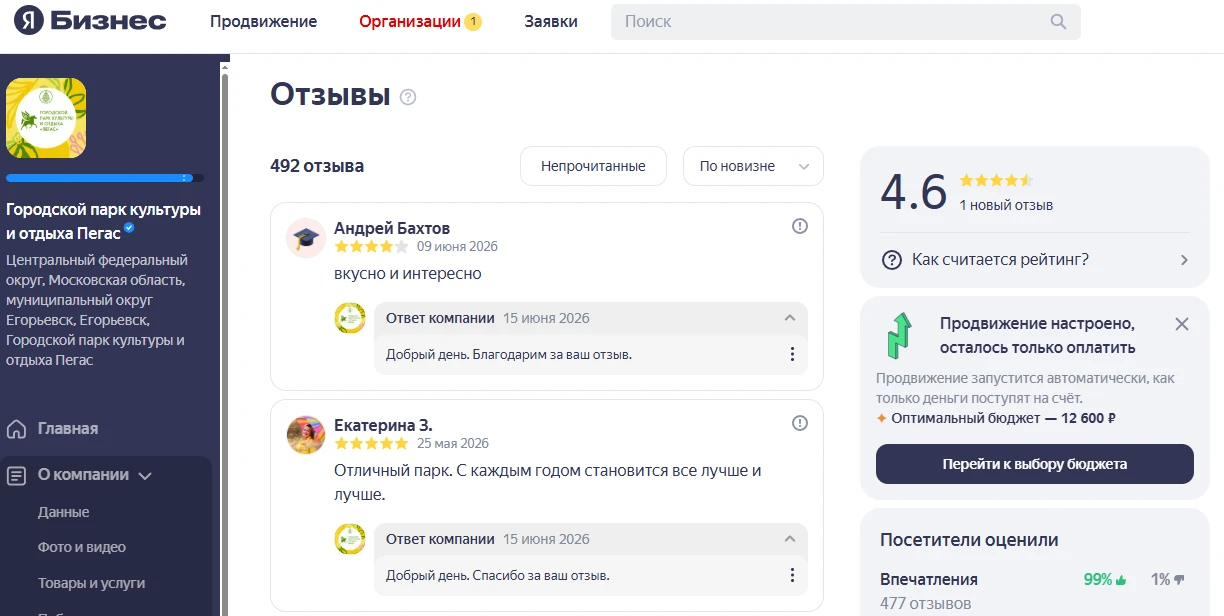Click the 1 новый отзыв text
Screen dimensions: 1224x616
1006,205
